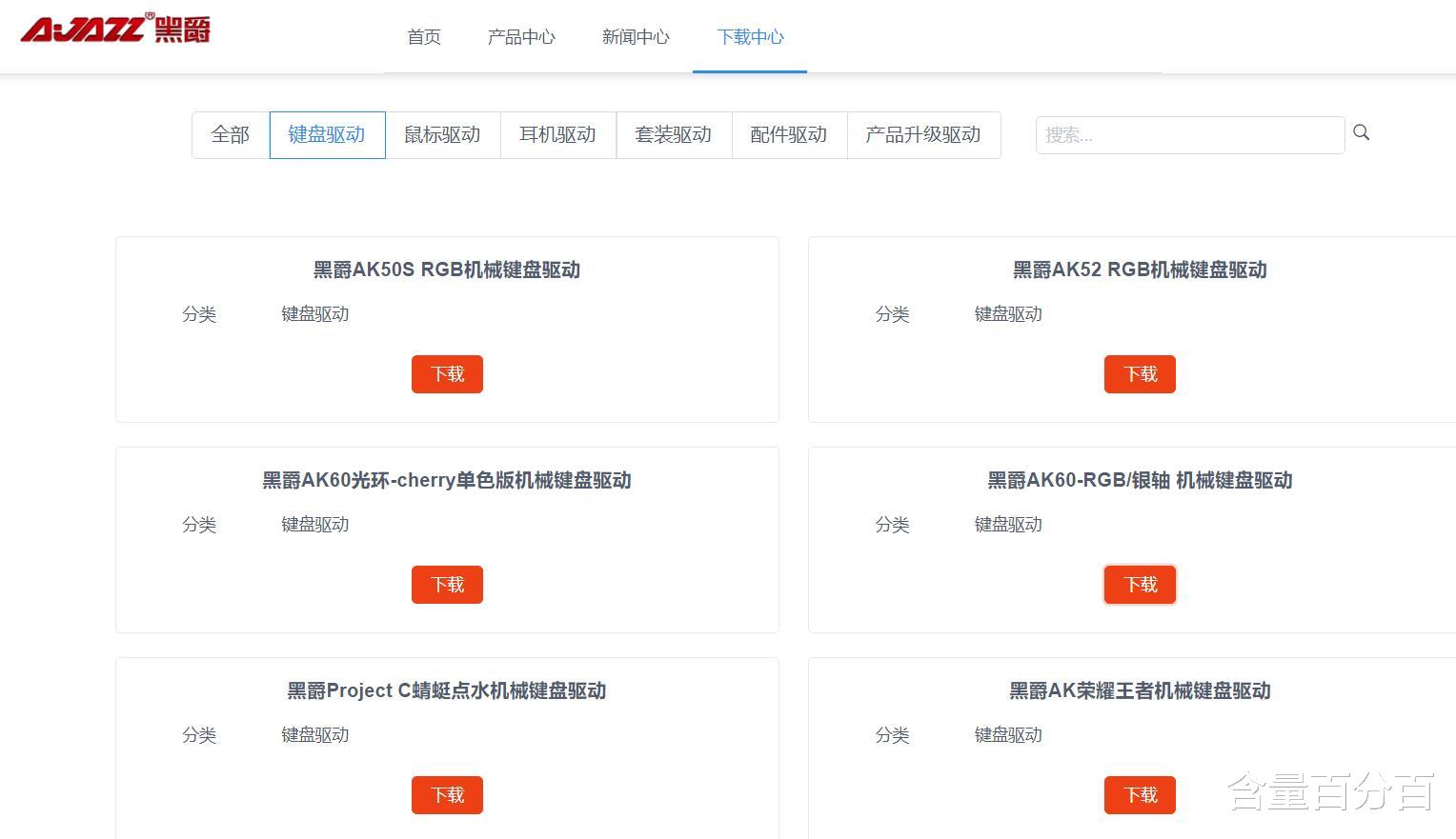This screenshot has width=1456, height=839.
Task: Click the AJAZZ 黑爵 logo
Action: click(x=112, y=29)
